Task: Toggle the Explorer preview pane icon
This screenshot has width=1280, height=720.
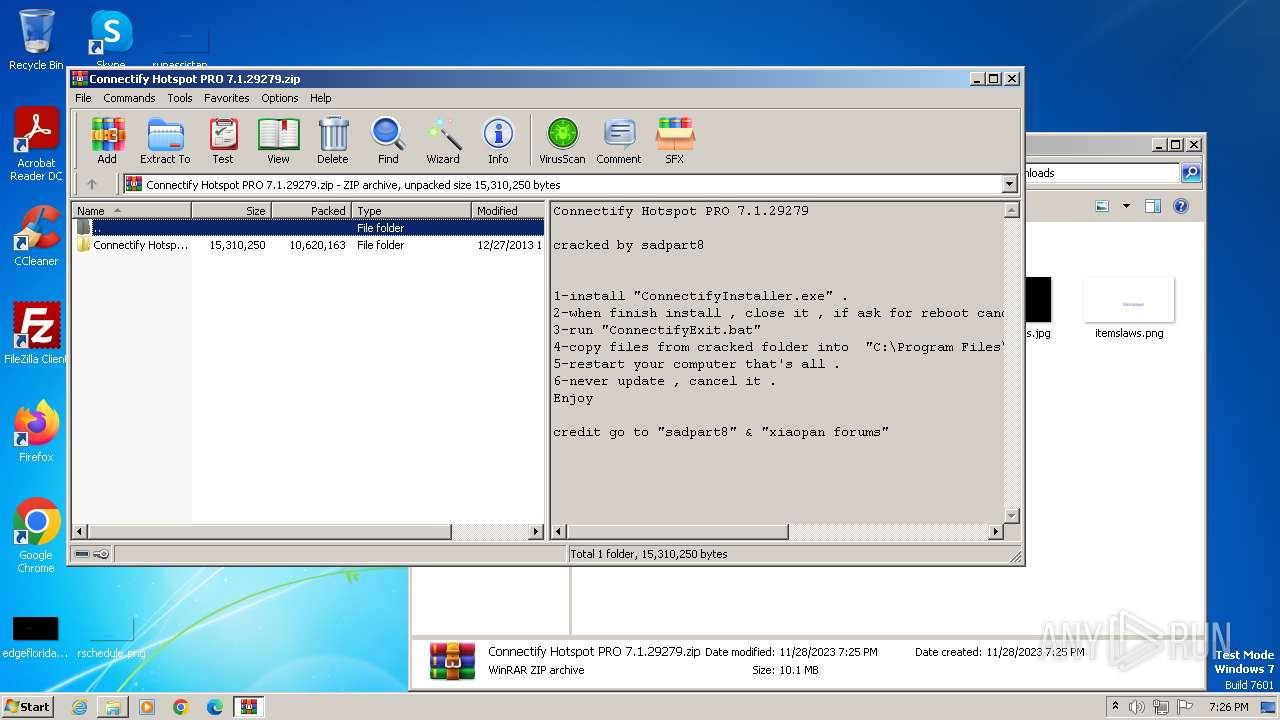Action: pos(1153,206)
